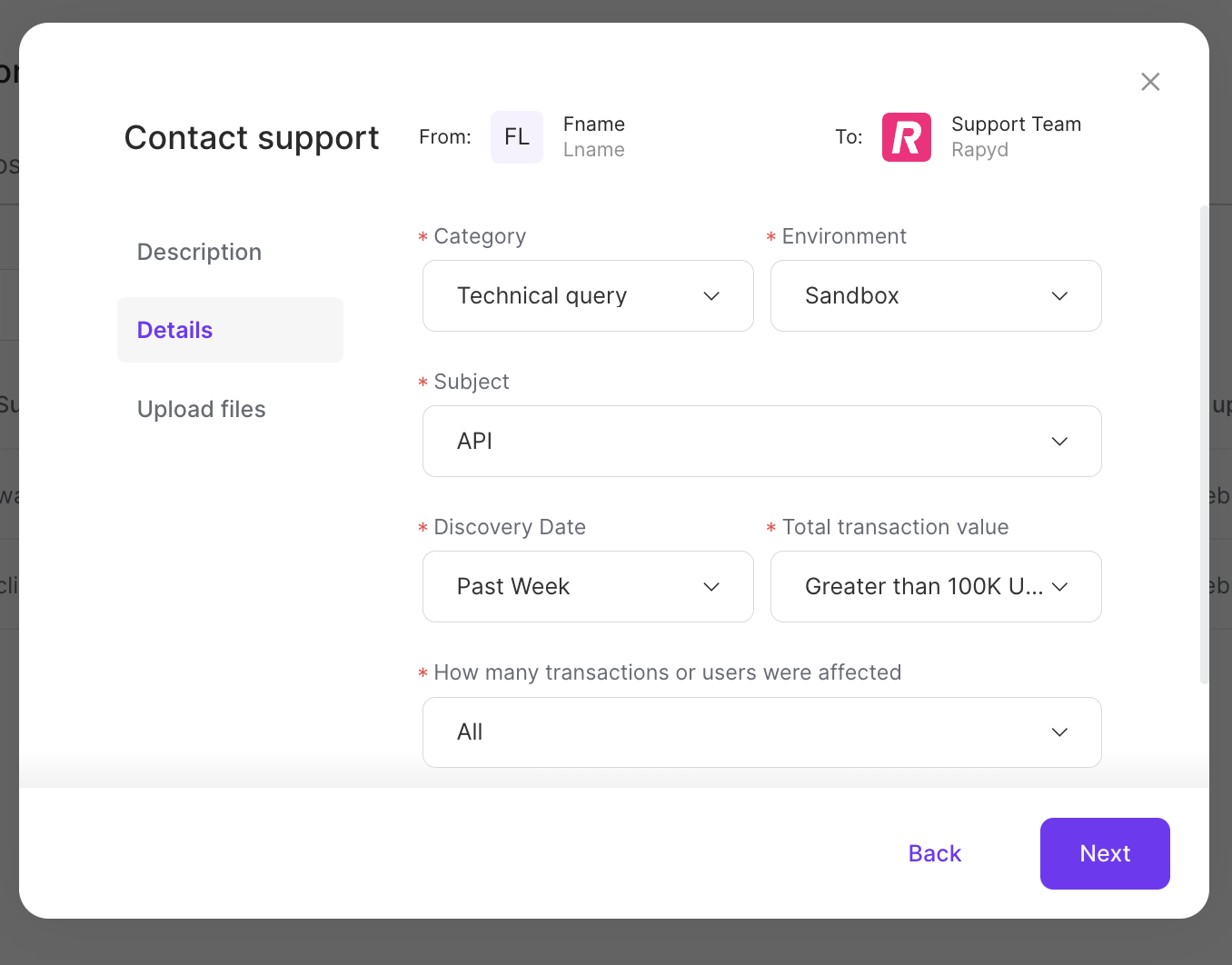The width and height of the screenshot is (1232, 965).
Task: Click the FL sender avatar
Action: 516,137
